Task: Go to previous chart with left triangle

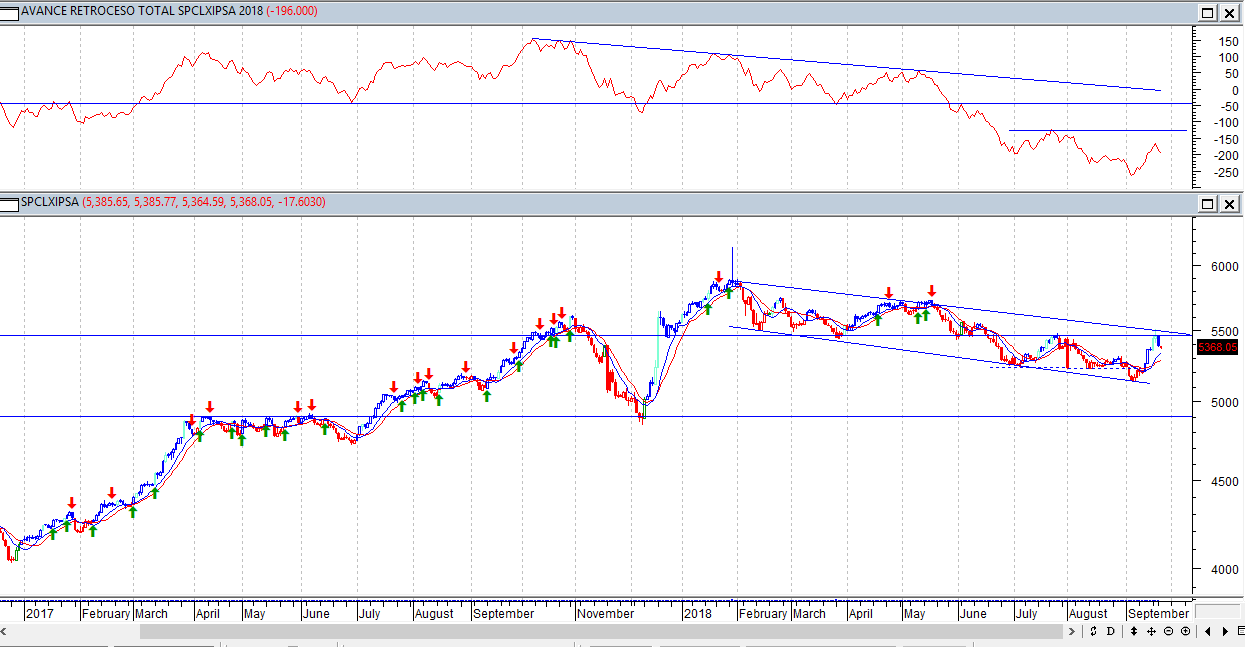Action: 1208,631
